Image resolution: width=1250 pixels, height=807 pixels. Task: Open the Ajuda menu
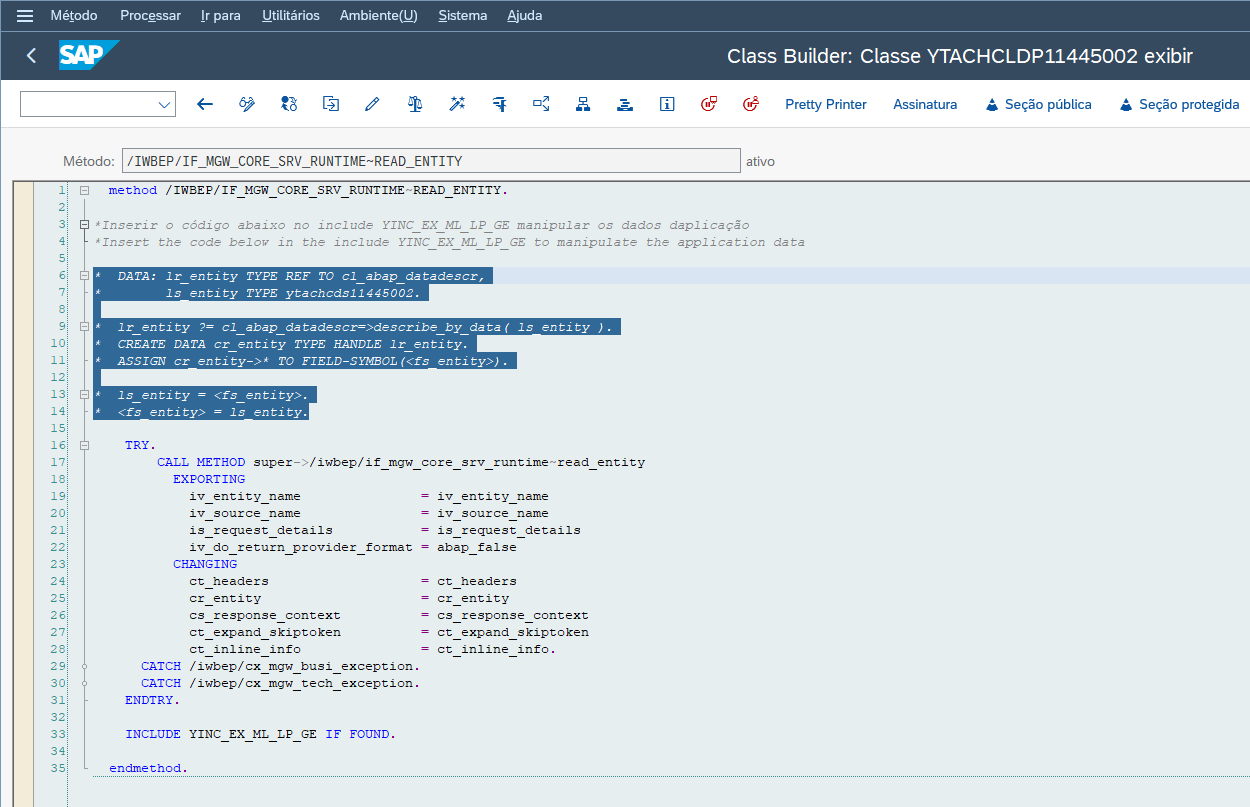coord(525,16)
